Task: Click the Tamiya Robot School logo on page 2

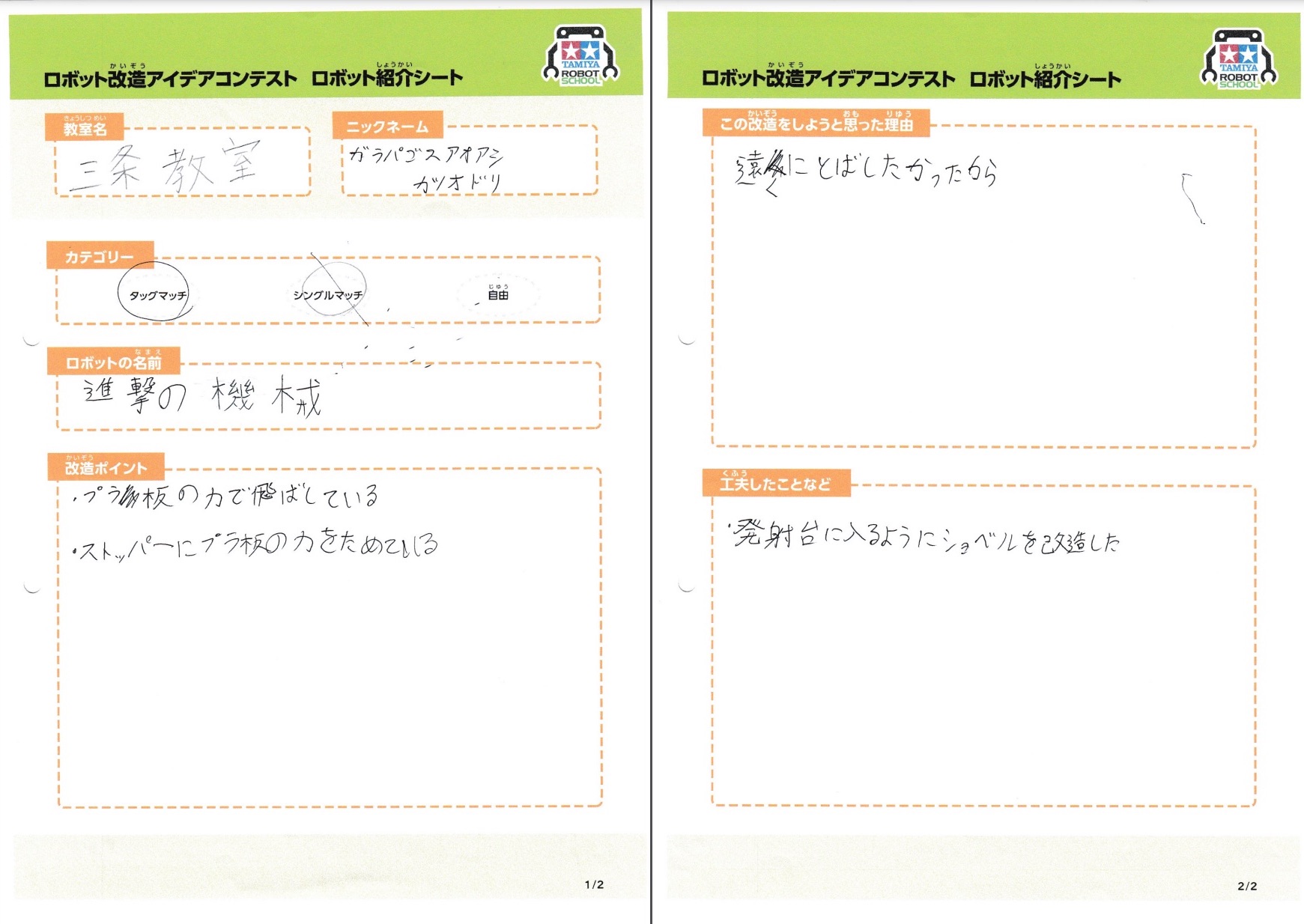Action: [1239, 59]
